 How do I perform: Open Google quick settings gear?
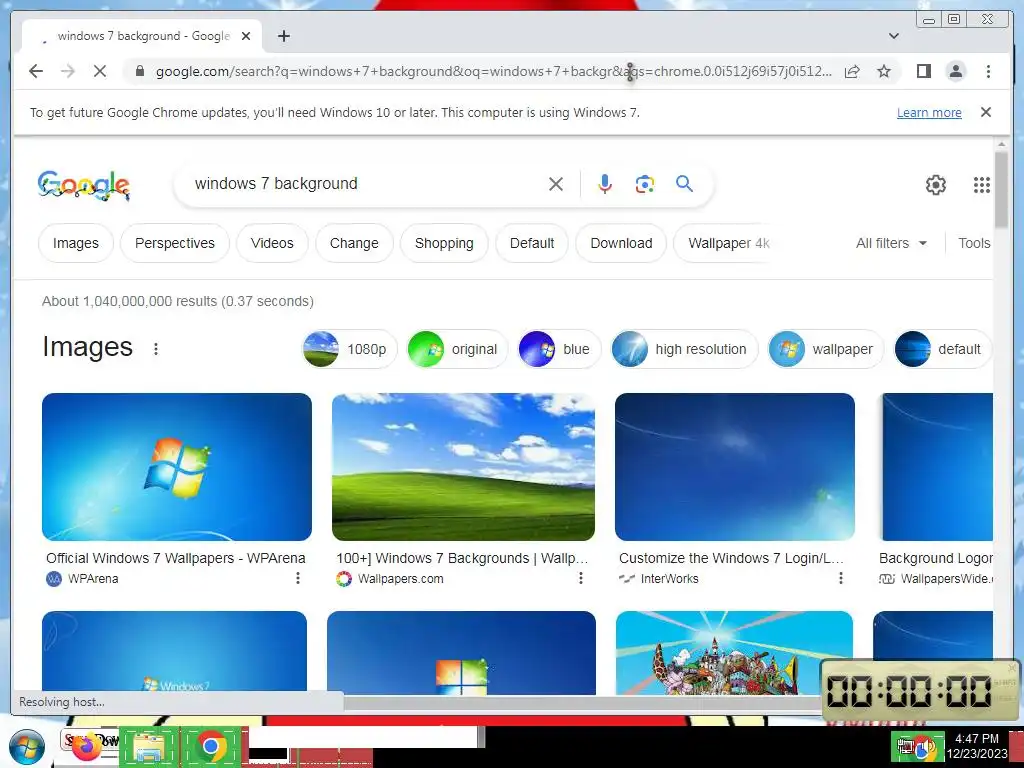click(935, 185)
